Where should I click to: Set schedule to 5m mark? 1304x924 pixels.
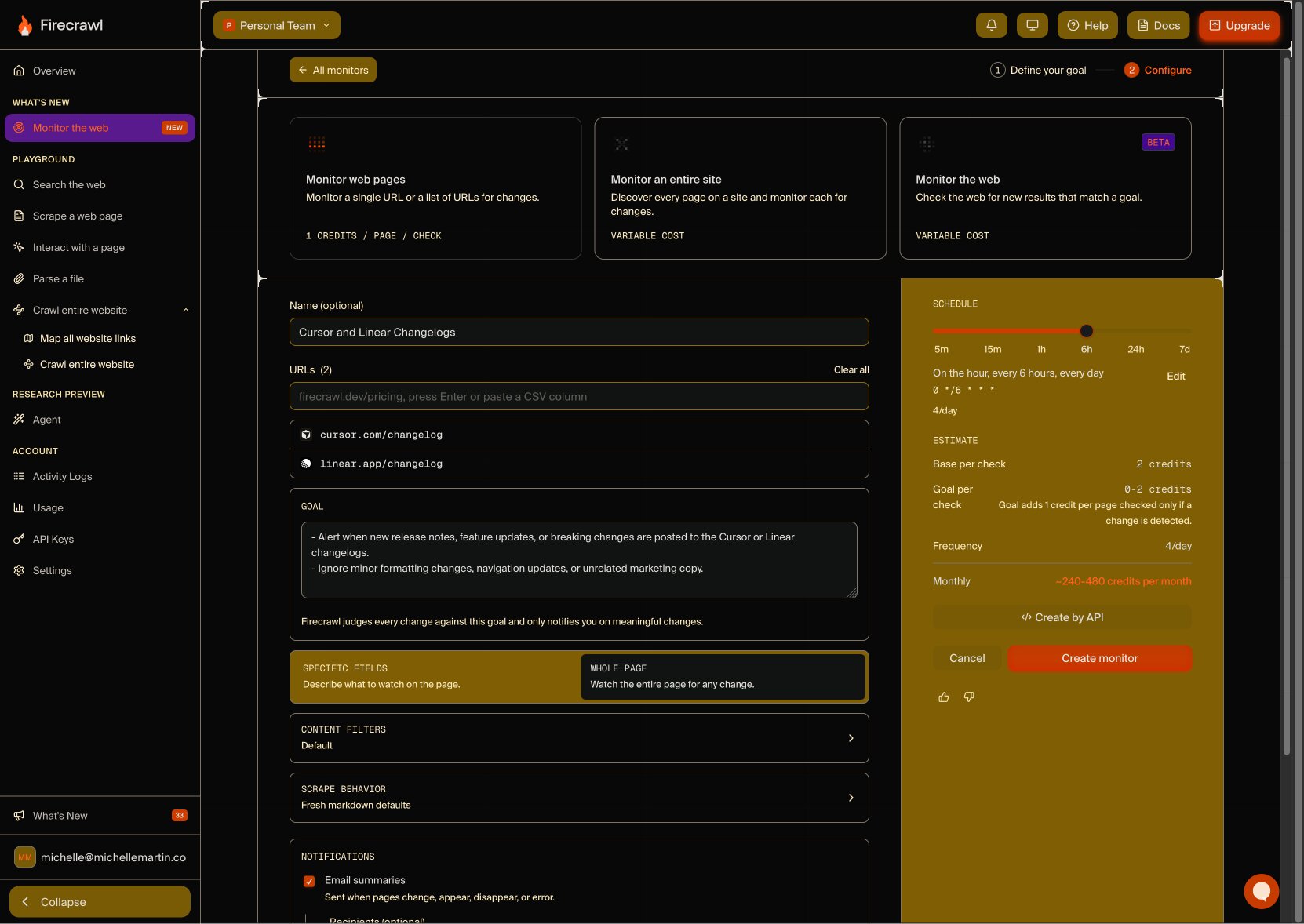point(941,349)
